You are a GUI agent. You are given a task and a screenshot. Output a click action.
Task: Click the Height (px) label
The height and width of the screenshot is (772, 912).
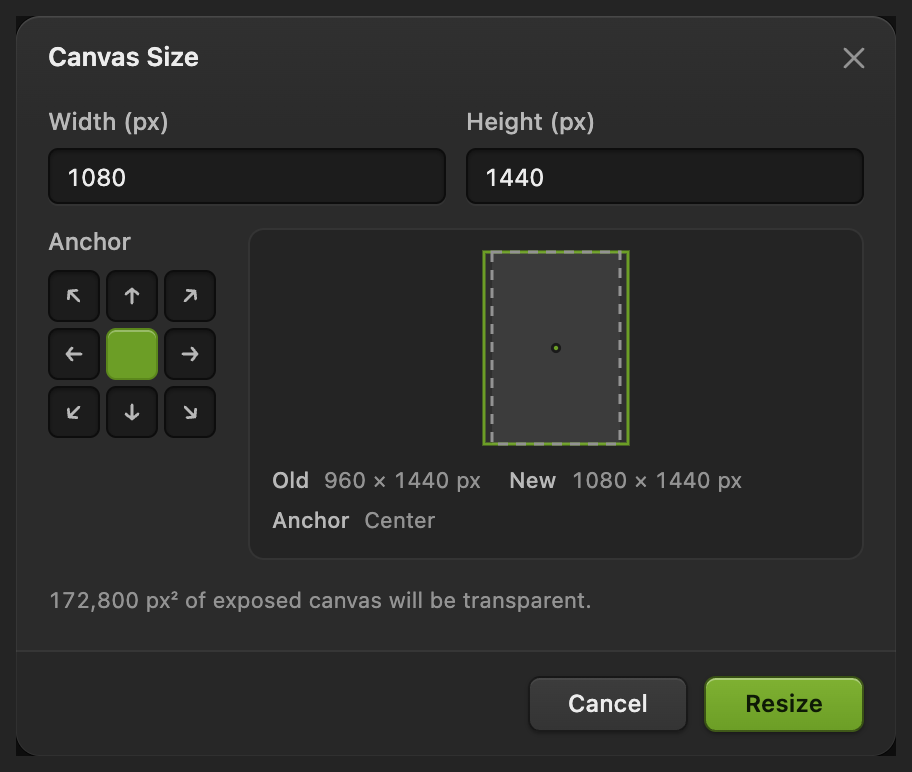[x=530, y=122]
